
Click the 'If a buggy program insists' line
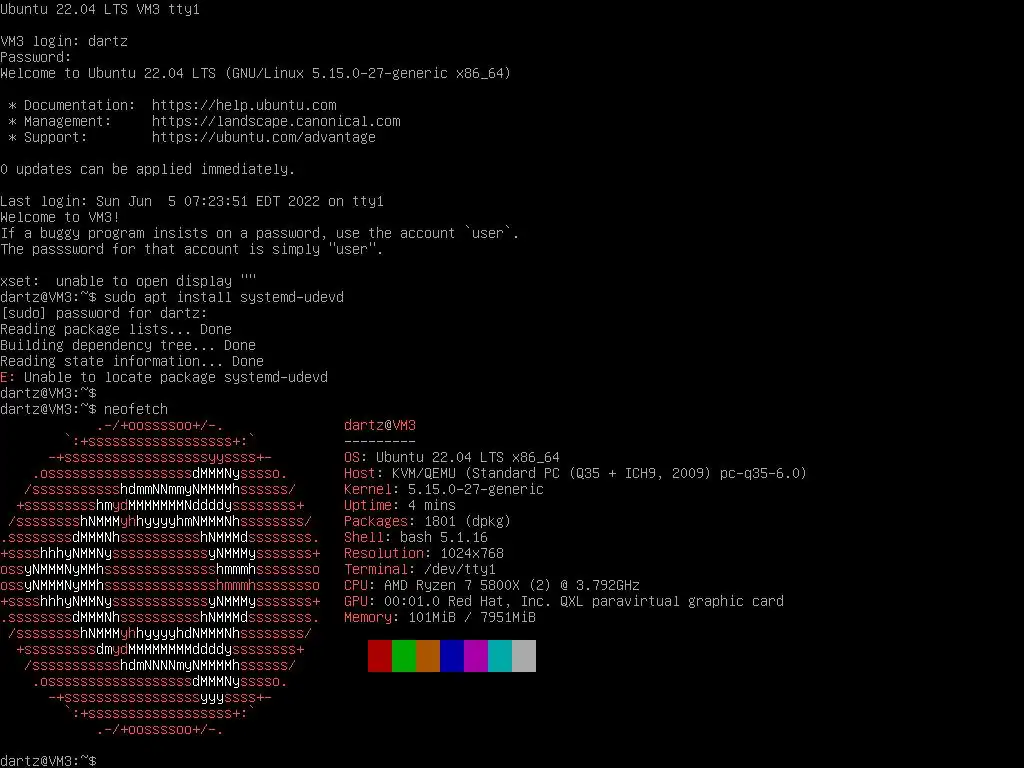259,233
